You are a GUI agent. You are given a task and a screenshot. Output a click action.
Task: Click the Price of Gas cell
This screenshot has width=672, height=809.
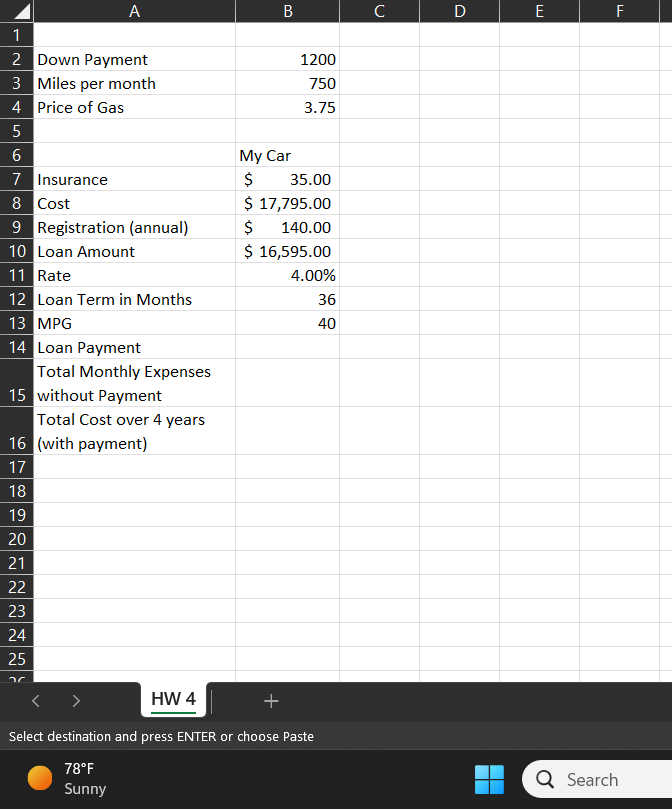point(134,107)
